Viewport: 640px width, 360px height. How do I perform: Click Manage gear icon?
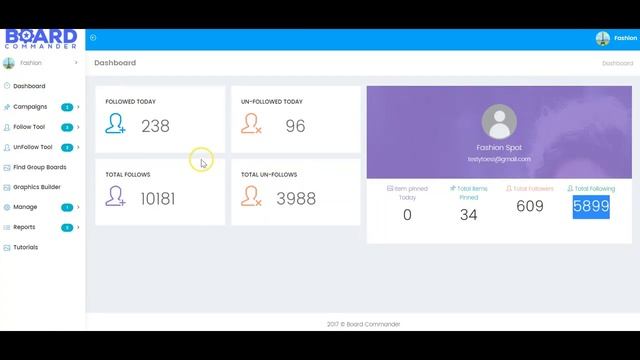tap(7, 207)
